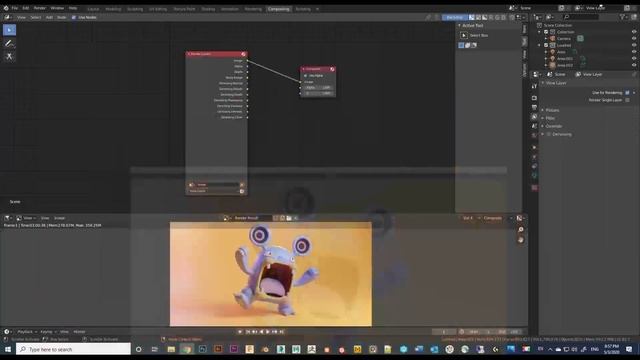
Task: Collapse the Active Tool panel
Action: pos(459,25)
